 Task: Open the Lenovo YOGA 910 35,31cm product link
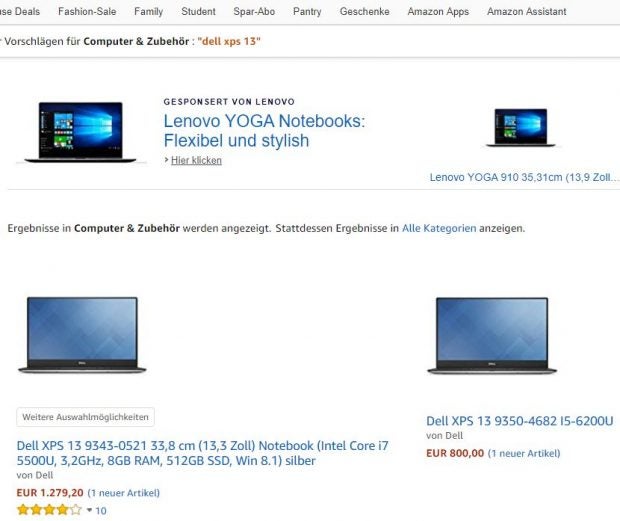click(x=524, y=177)
